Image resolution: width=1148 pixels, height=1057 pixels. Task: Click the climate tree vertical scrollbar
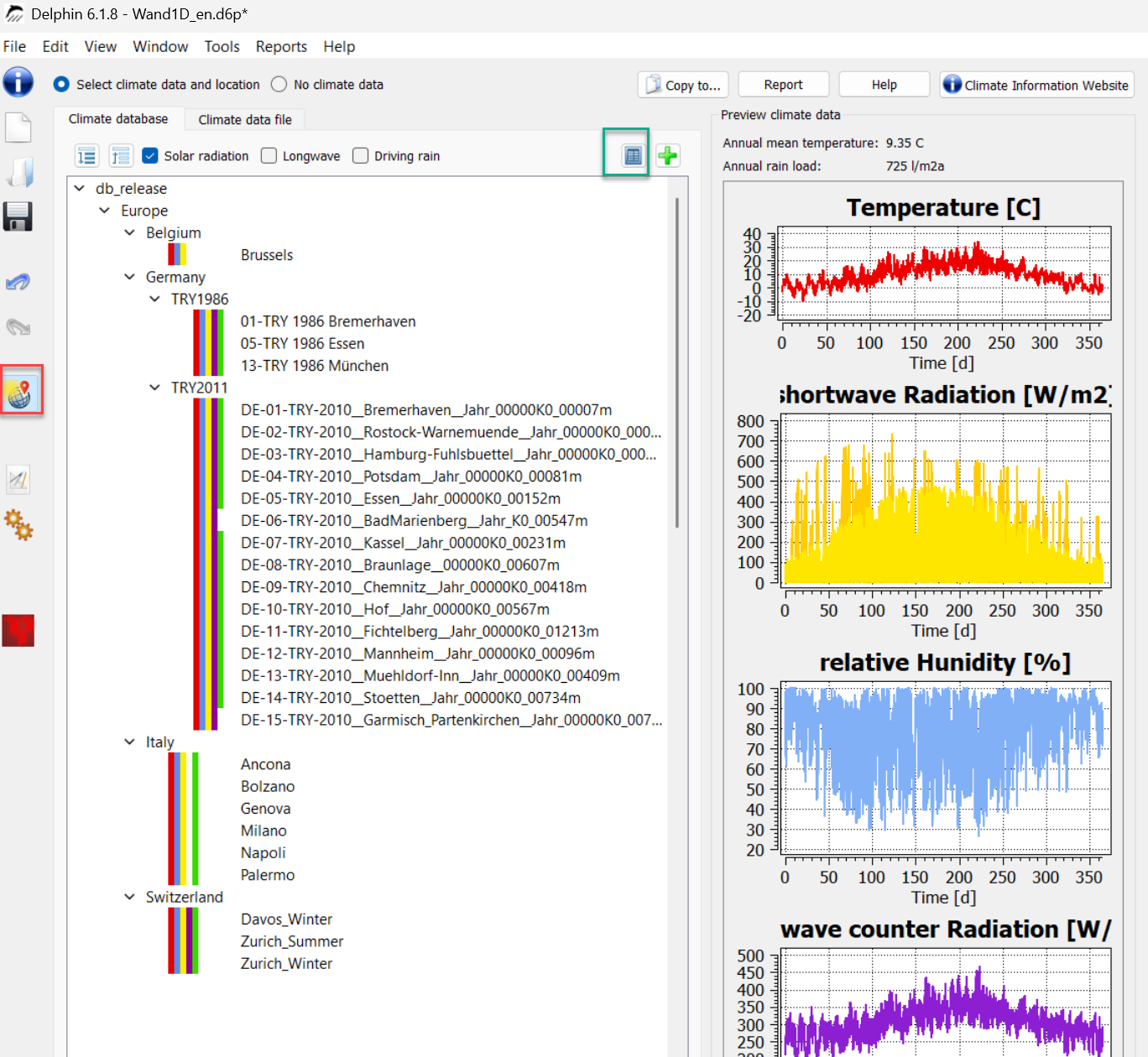[x=676, y=362]
